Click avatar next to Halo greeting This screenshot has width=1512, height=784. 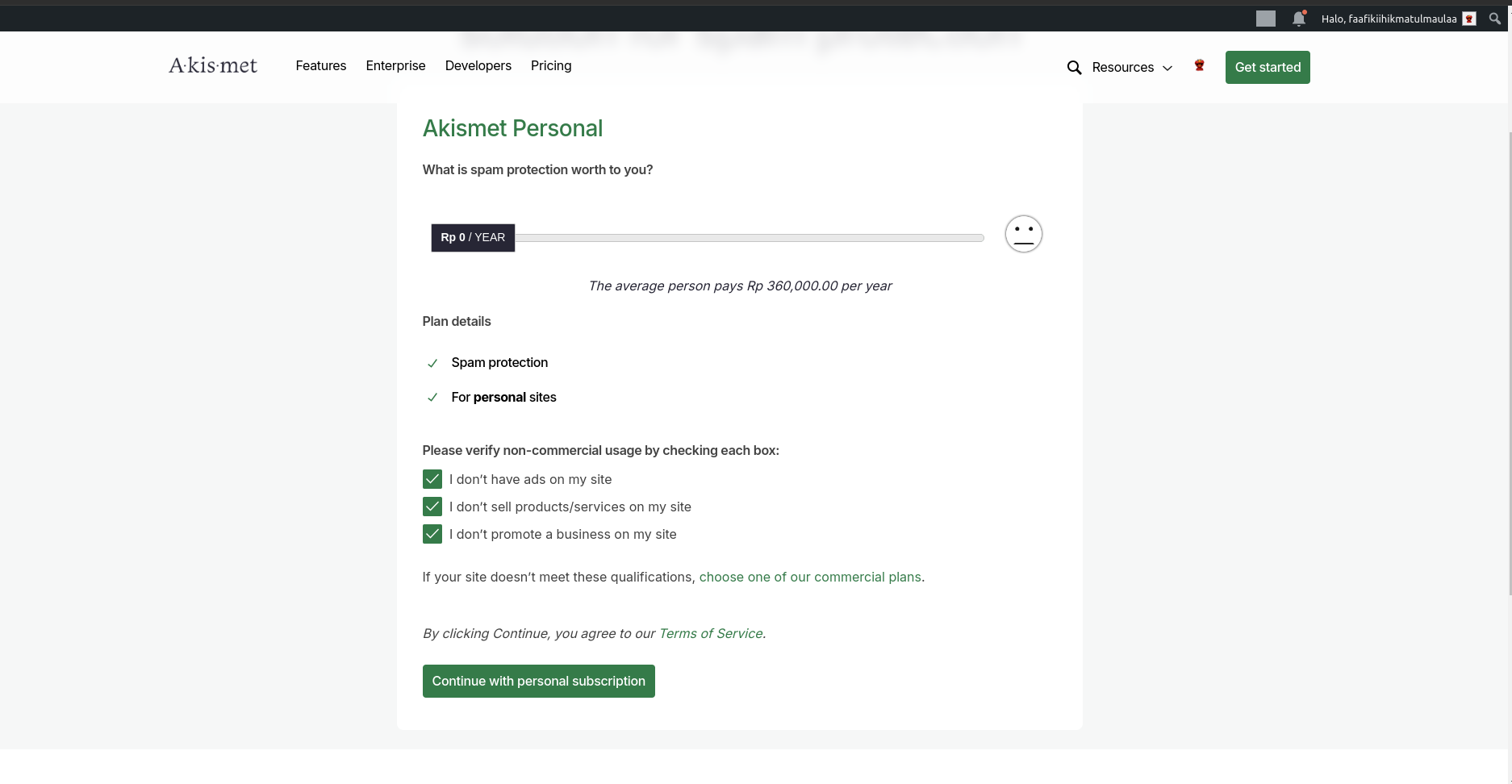pos(1469,19)
